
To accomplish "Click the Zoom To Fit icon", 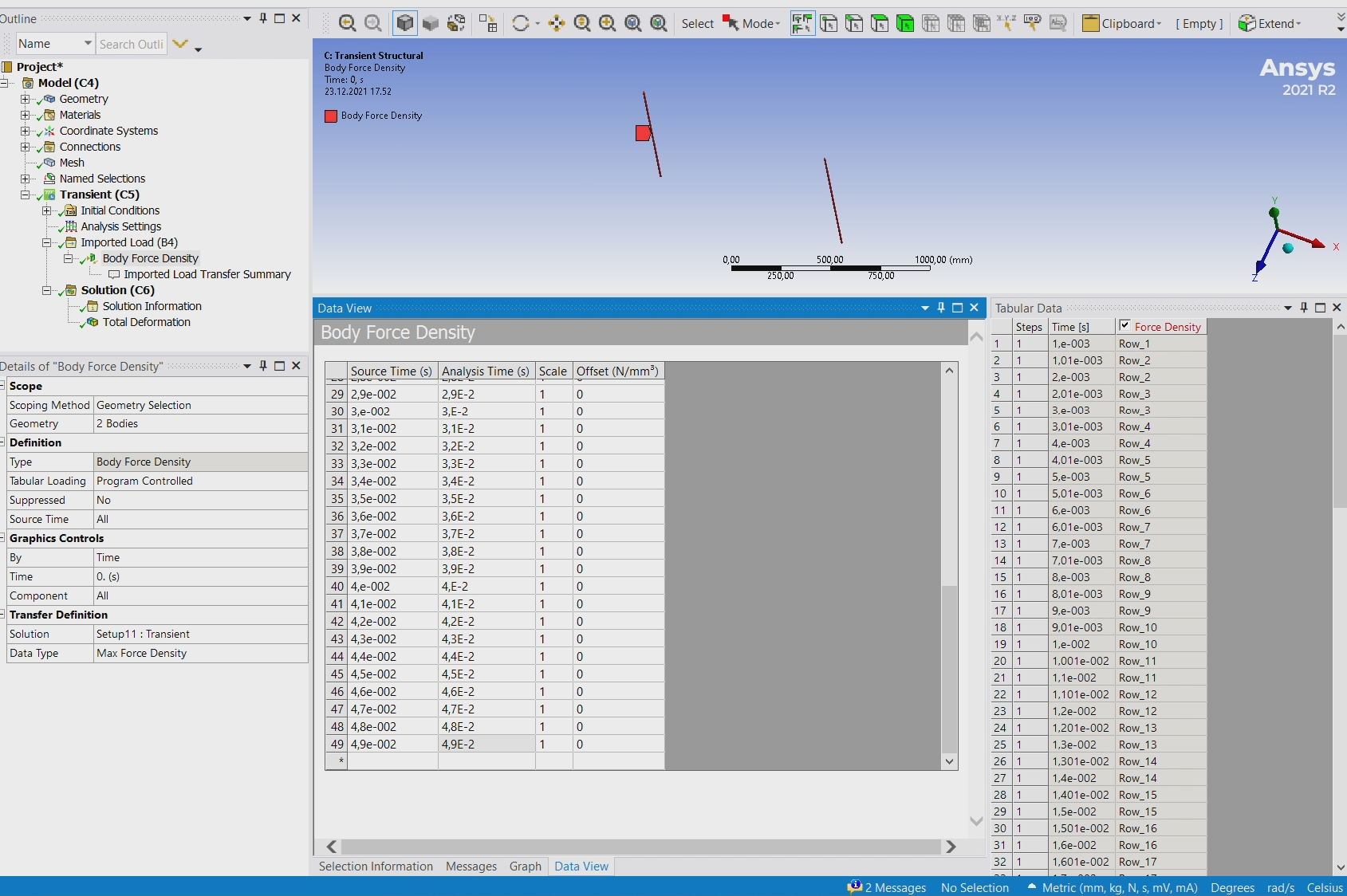I will pos(633,24).
